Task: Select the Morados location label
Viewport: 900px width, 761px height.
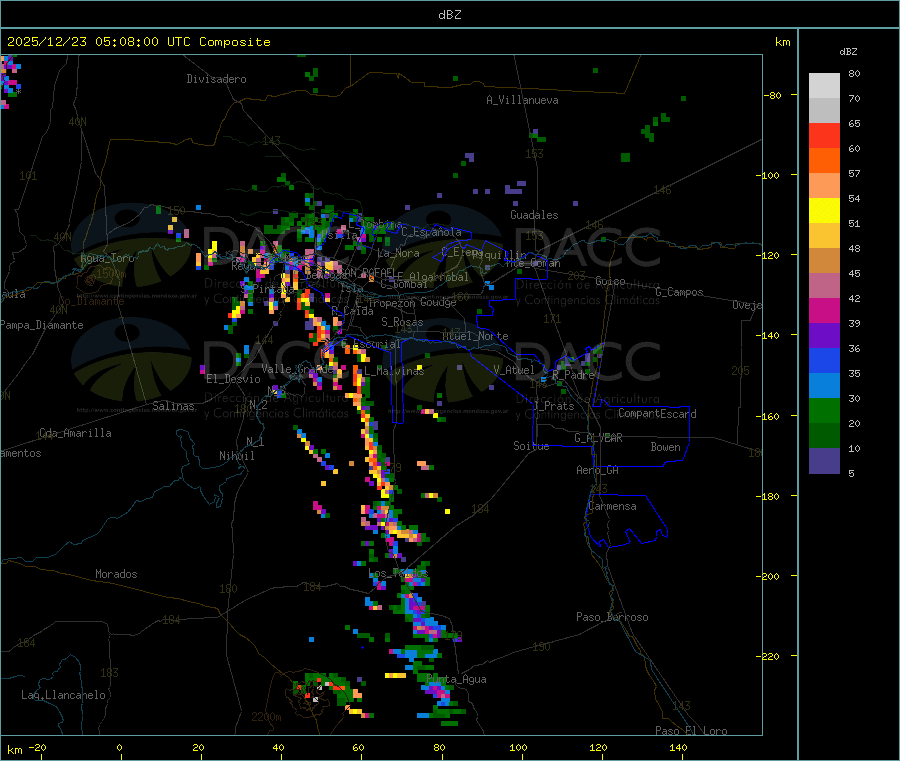Action: click(x=116, y=574)
